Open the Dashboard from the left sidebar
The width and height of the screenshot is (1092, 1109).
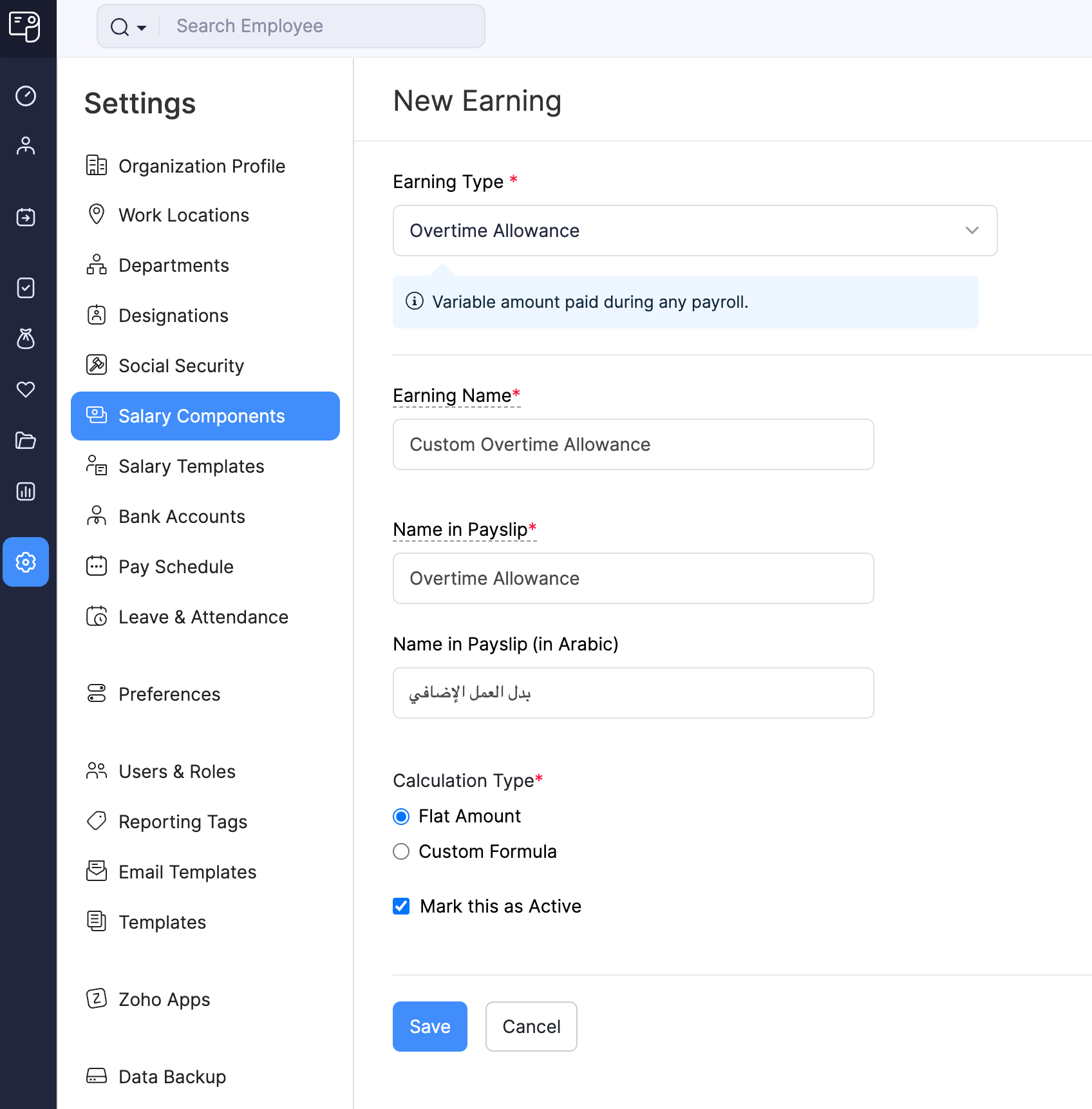(26, 96)
